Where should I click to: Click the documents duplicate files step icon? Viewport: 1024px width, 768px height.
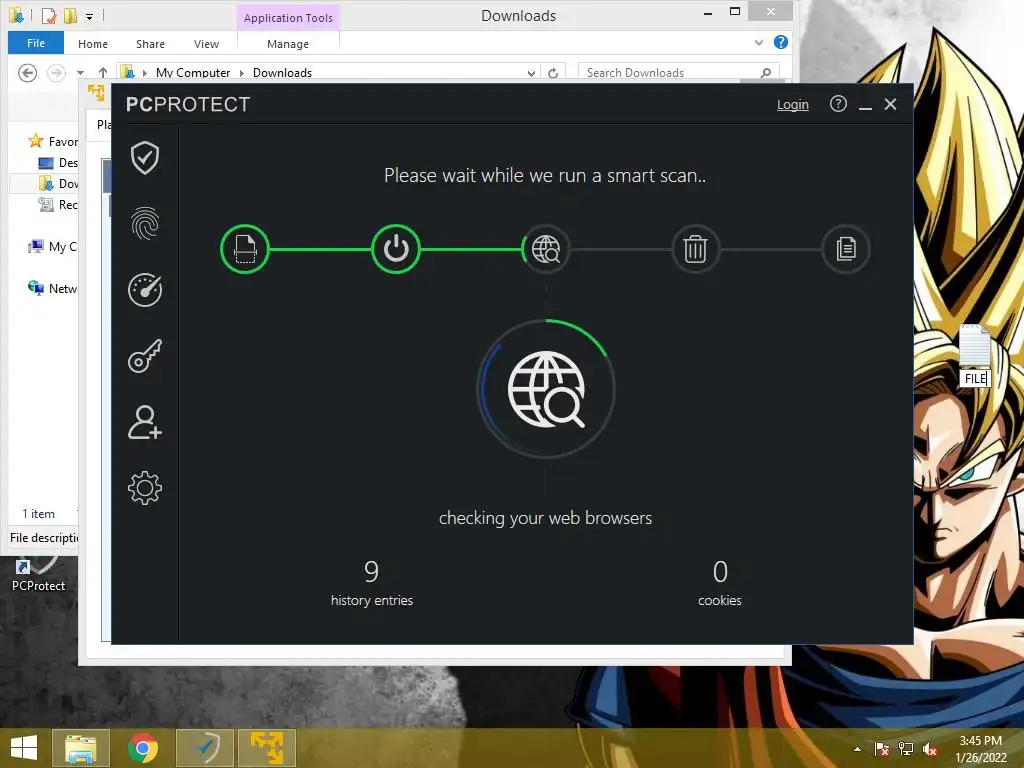click(846, 249)
